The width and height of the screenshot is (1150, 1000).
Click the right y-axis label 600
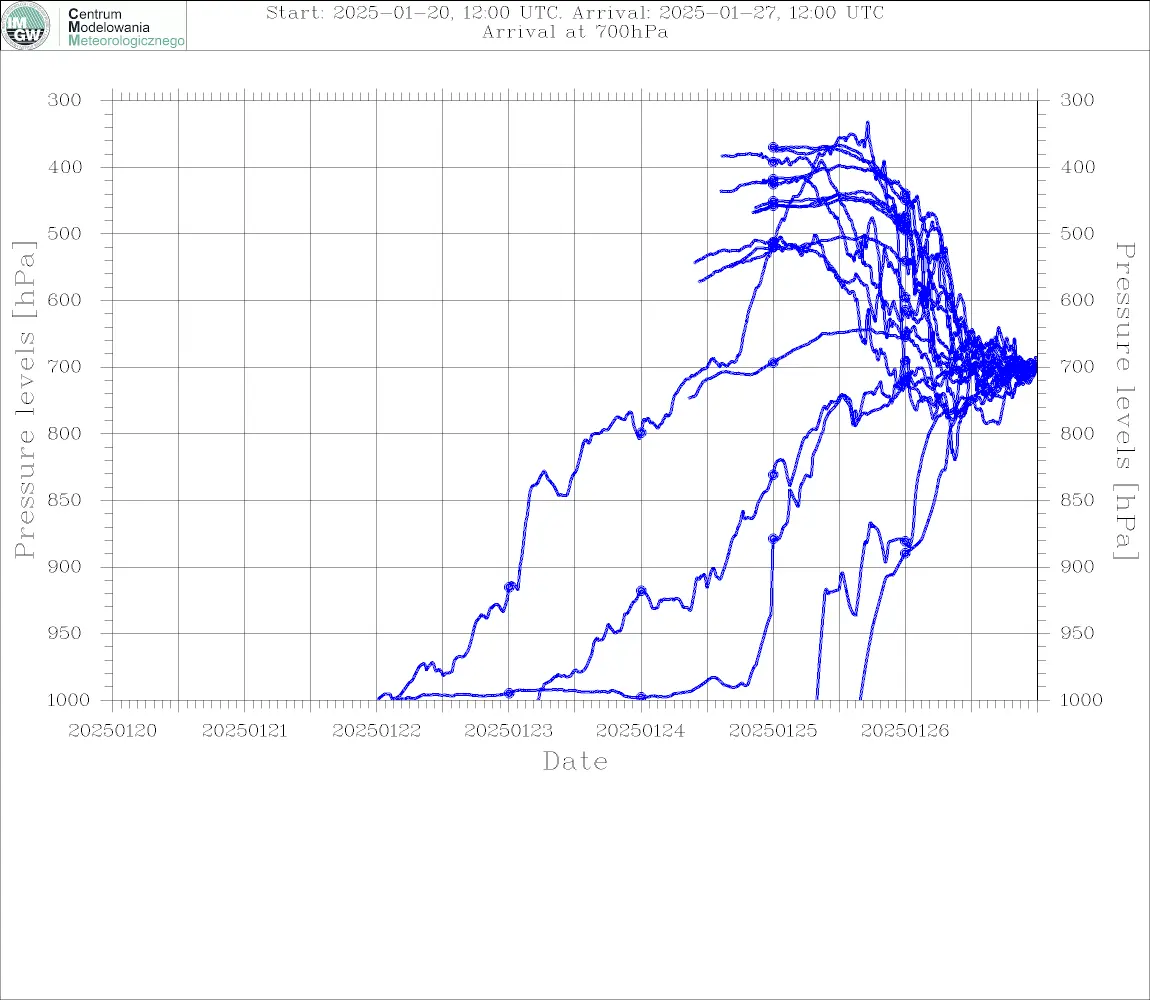[1077, 300]
